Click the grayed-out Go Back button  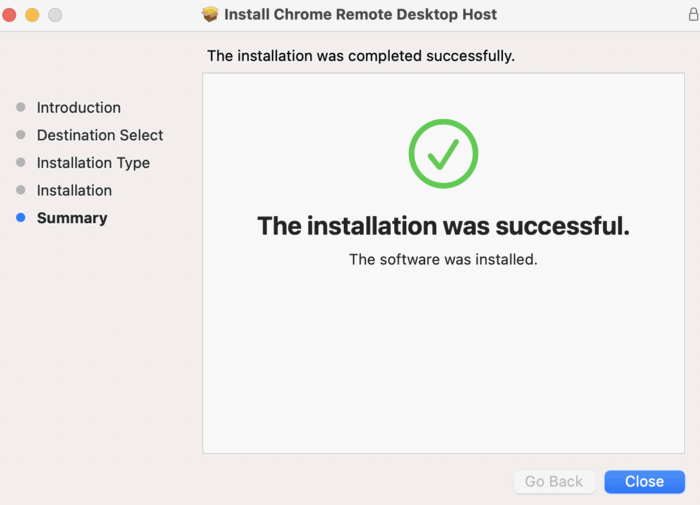click(x=554, y=481)
